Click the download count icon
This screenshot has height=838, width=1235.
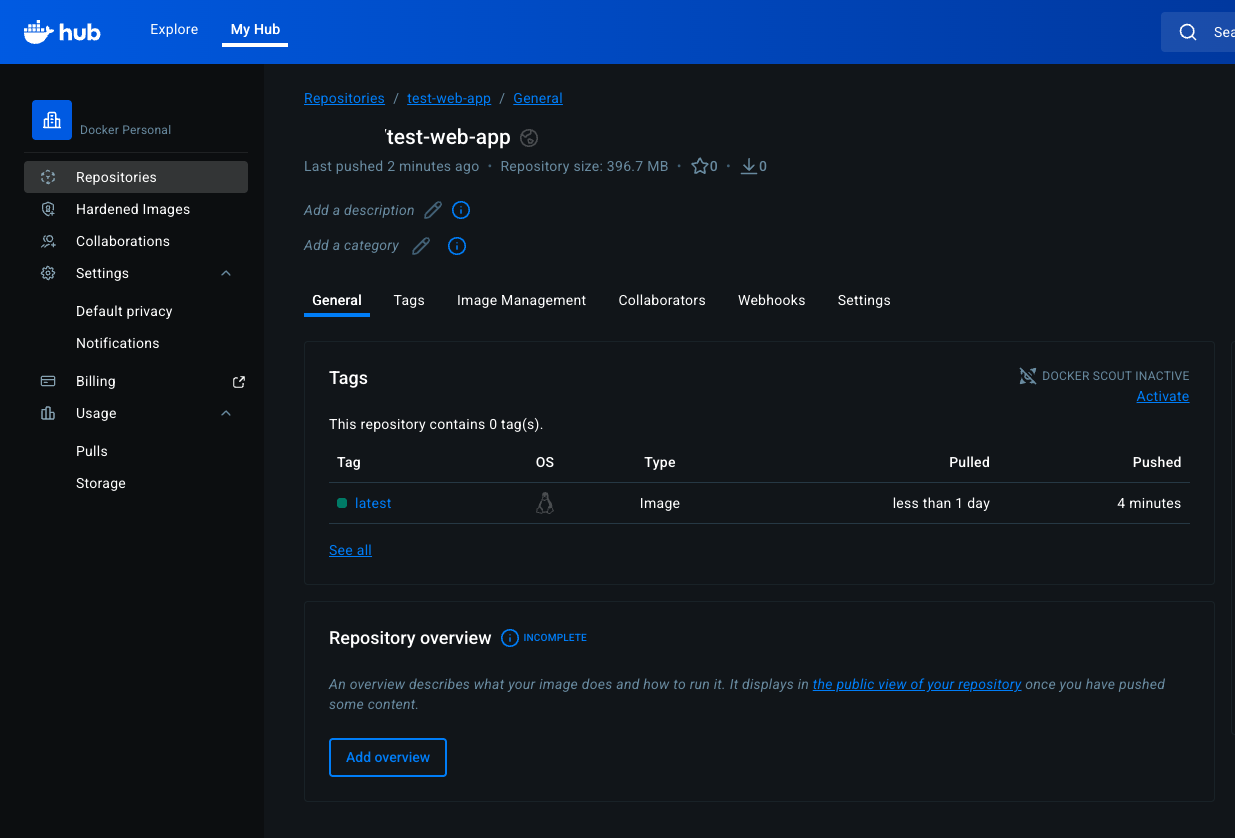pyautogui.click(x=748, y=166)
